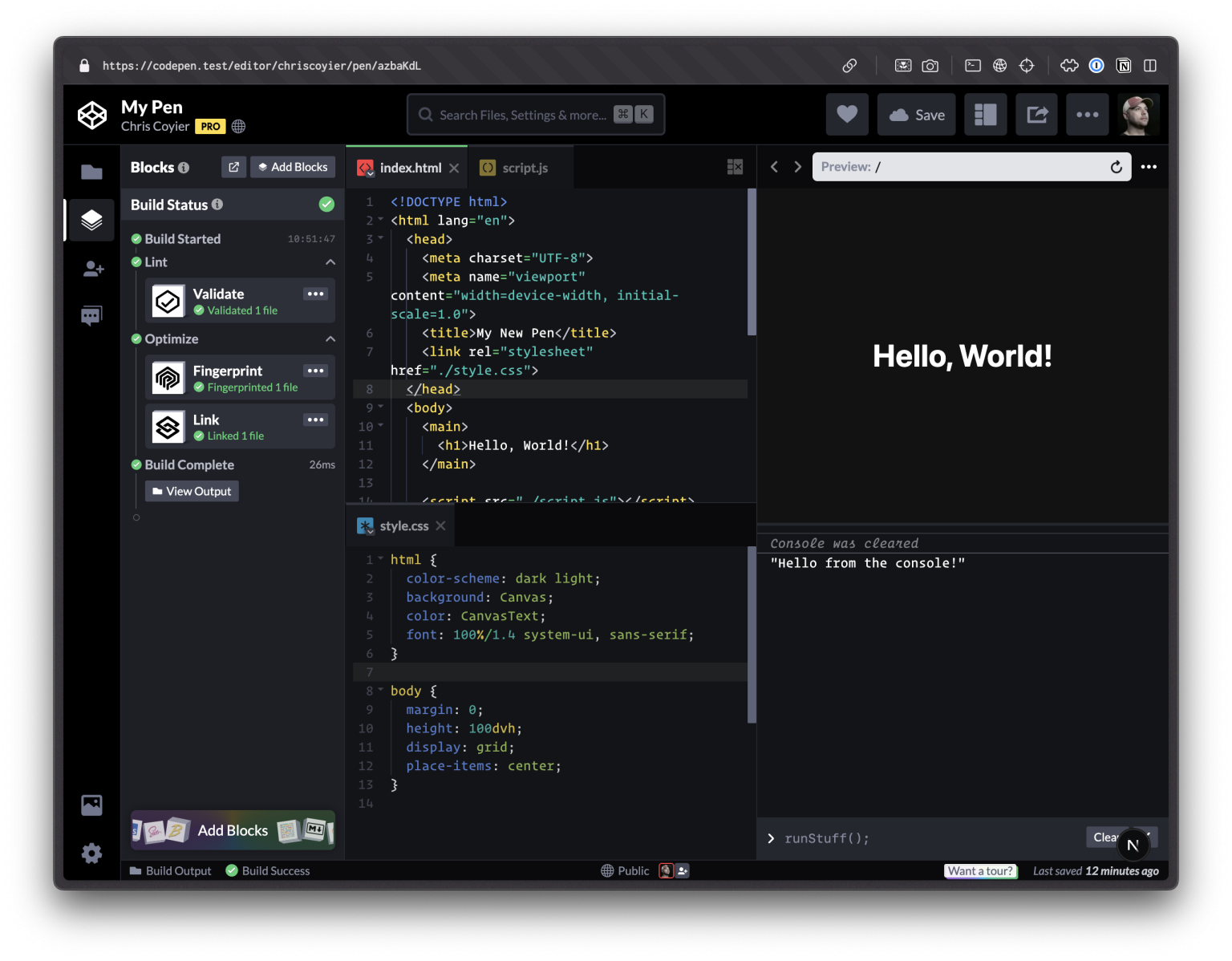This screenshot has width=1232, height=961.
Task: Reload the preview pane
Action: (1116, 167)
